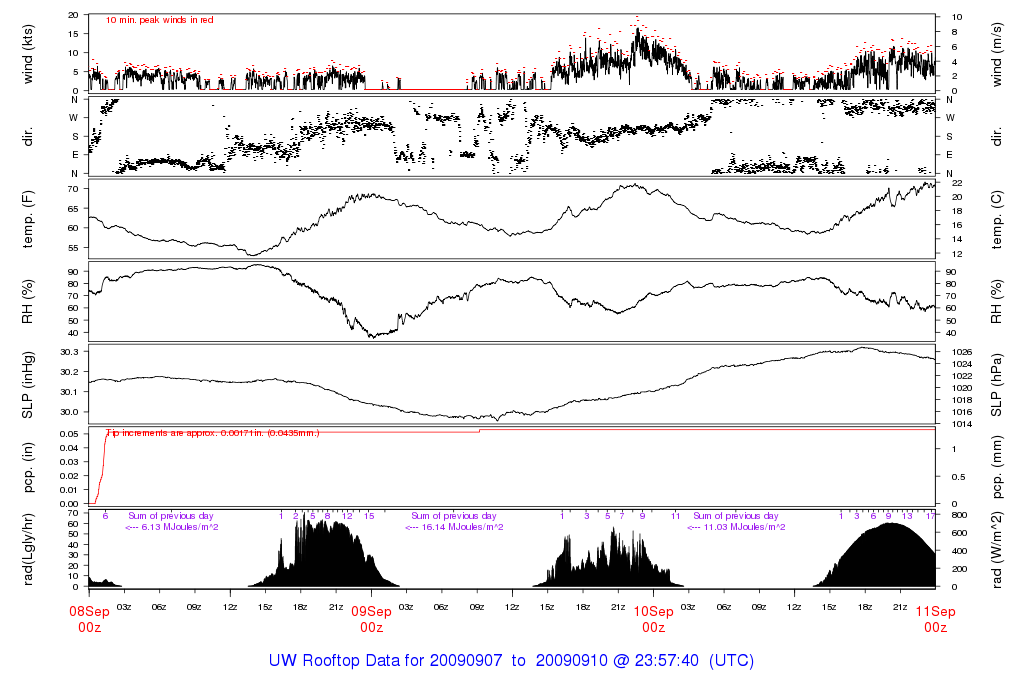Click the 'pcp. (in)' axis label
Image resolution: width=1024 pixels, height=700 pixels.
pos(27,468)
